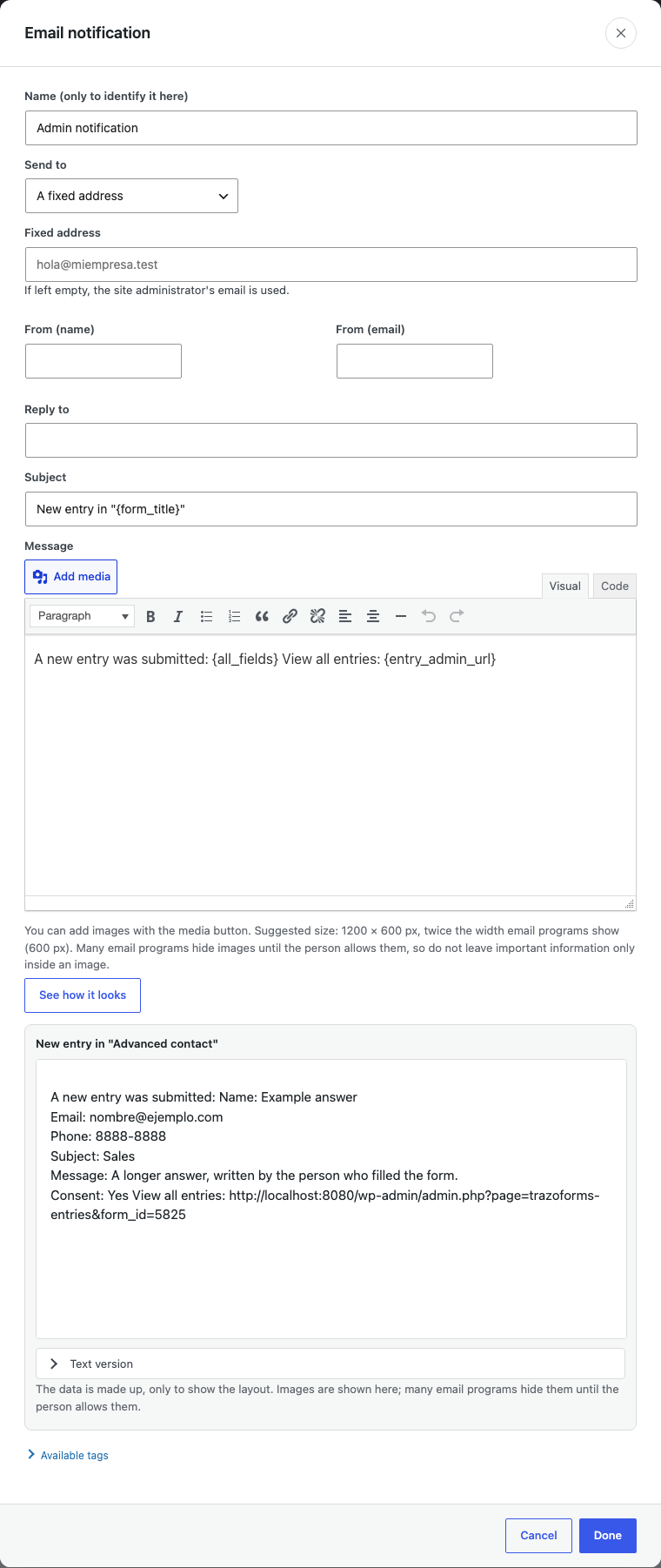Align text center

pyautogui.click(x=373, y=616)
